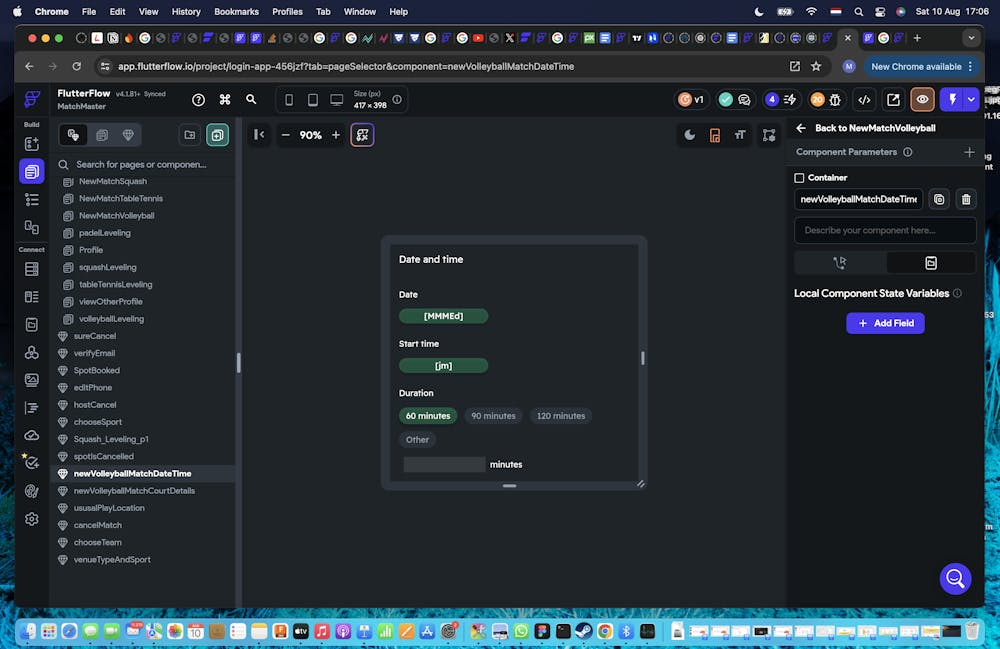Toggle dark mode moon icon on canvas
Viewport: 1000px width, 649px height.
[690, 135]
